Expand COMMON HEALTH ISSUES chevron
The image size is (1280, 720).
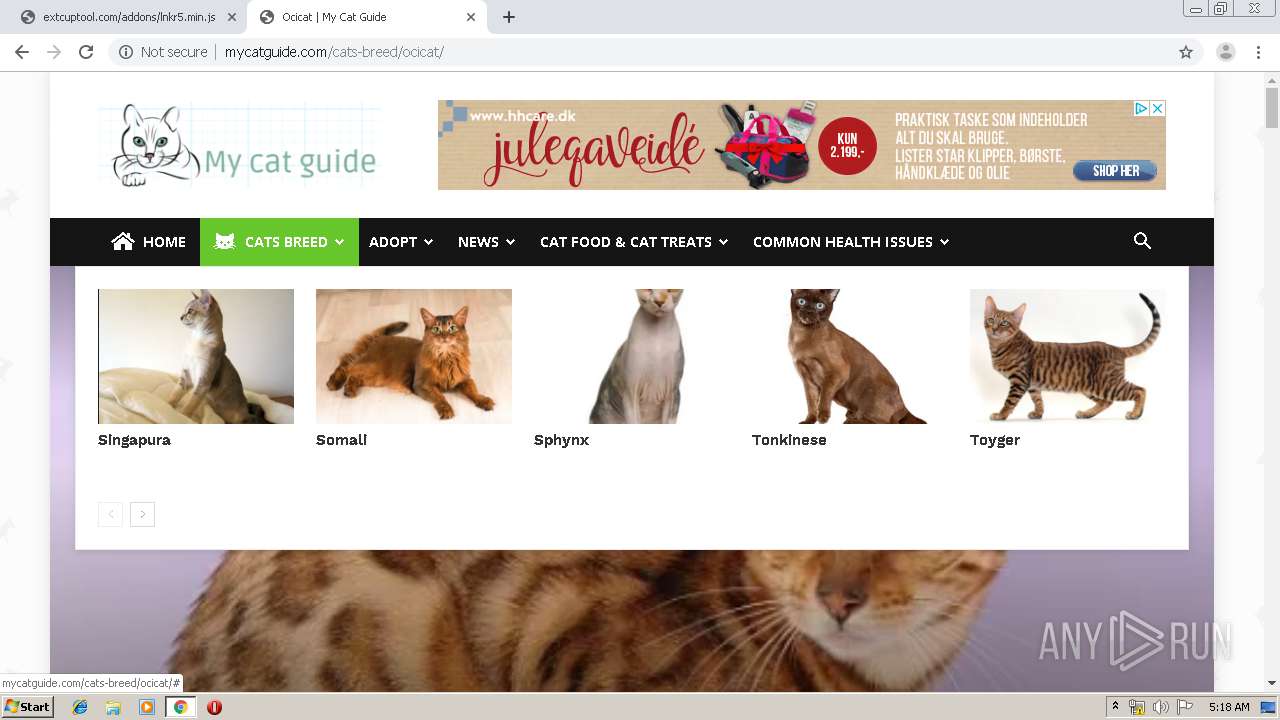coord(944,242)
